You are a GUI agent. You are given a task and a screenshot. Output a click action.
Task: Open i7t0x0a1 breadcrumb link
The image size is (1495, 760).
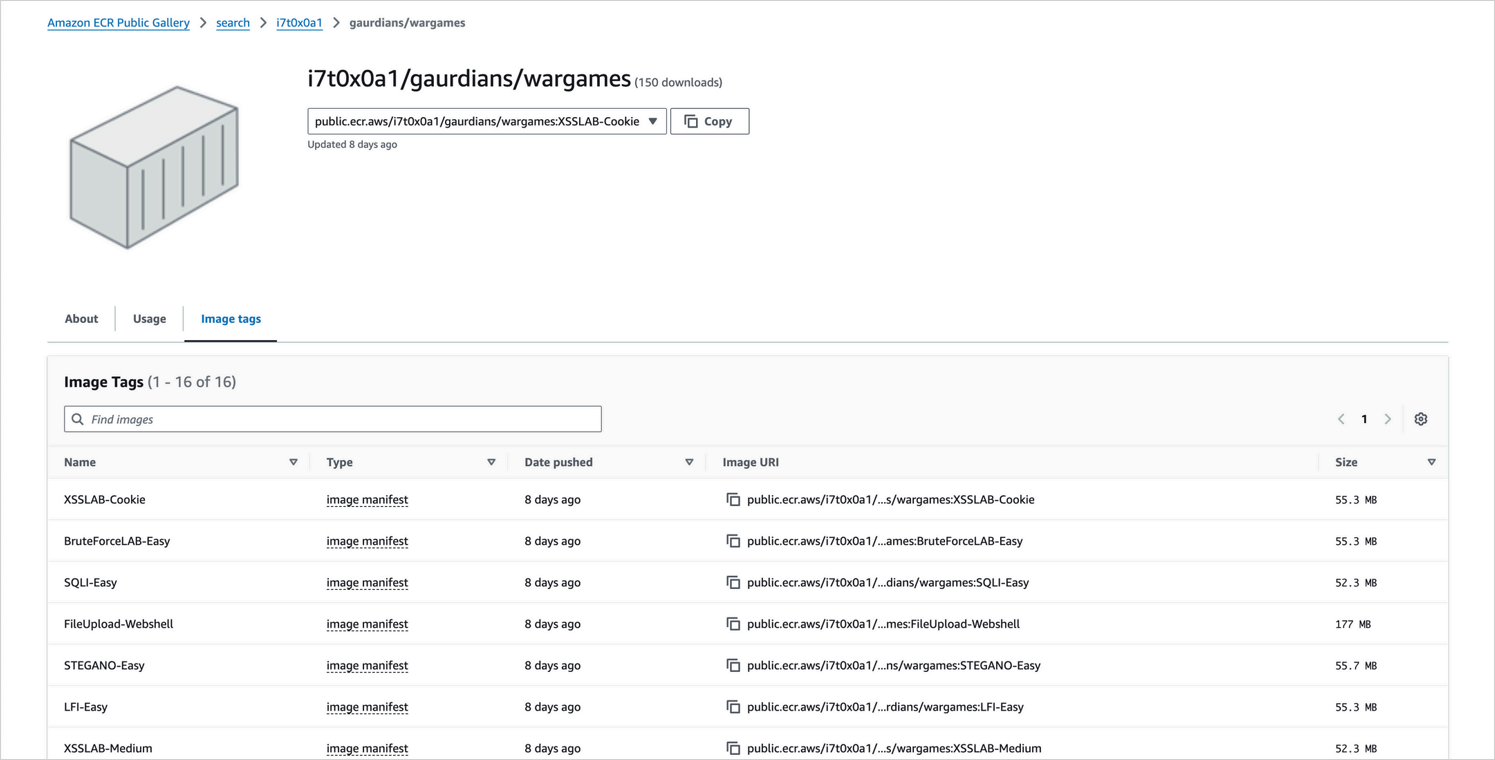tap(299, 23)
